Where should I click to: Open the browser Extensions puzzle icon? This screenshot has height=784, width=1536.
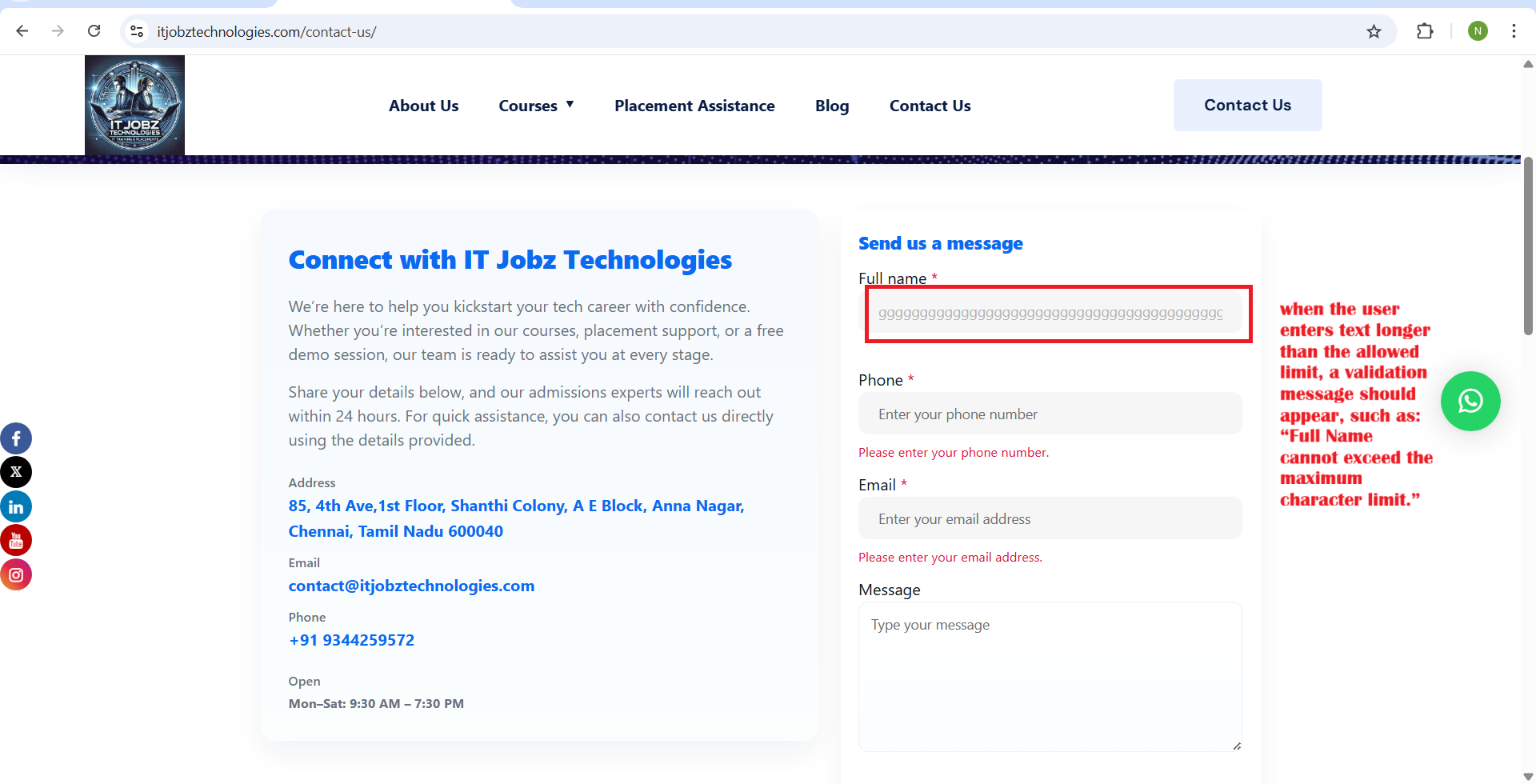coord(1425,31)
